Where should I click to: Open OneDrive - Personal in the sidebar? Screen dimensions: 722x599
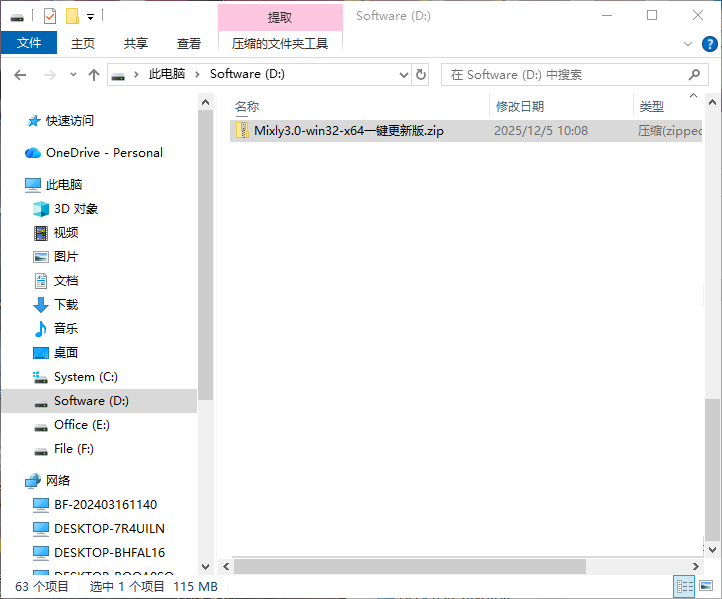pyautogui.click(x=105, y=153)
